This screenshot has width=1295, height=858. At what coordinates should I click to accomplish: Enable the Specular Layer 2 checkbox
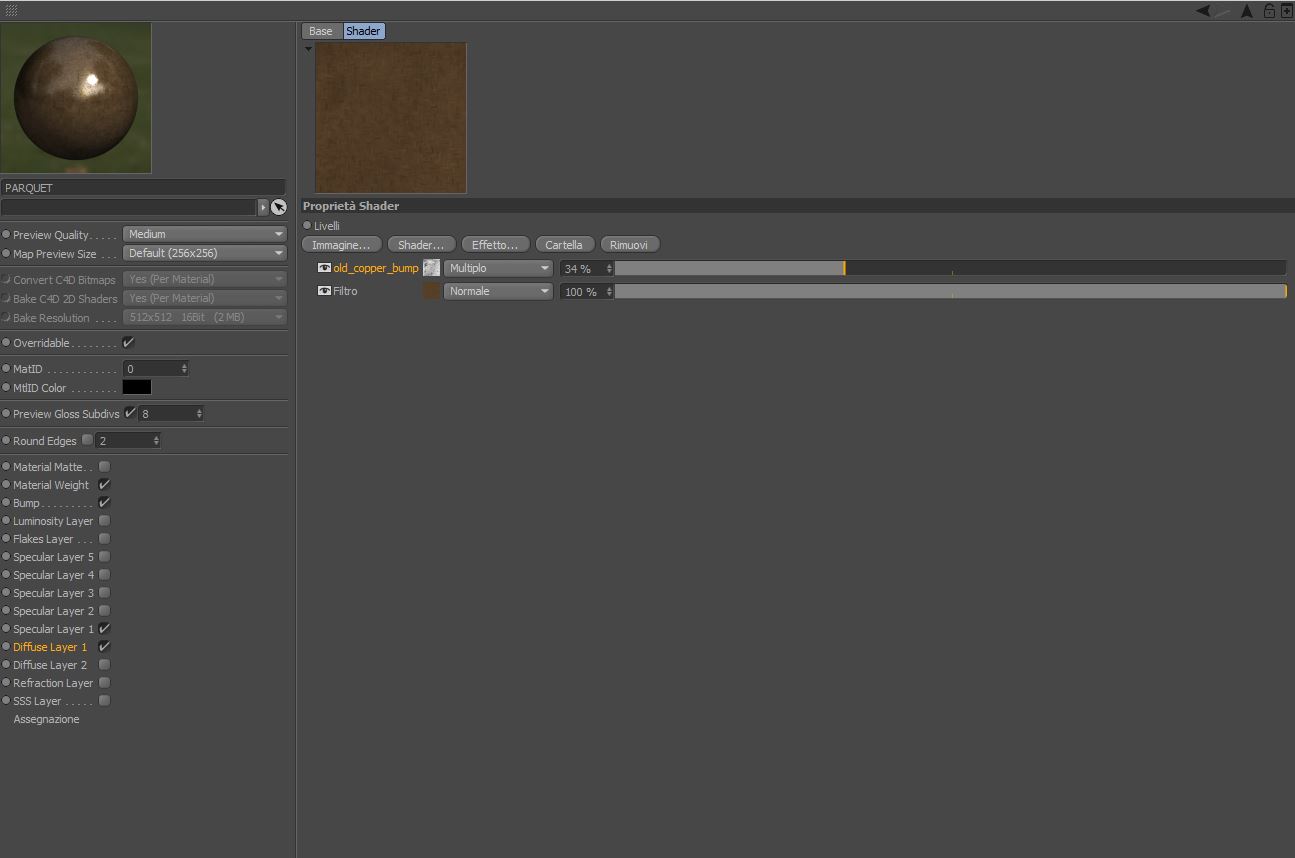(104, 611)
